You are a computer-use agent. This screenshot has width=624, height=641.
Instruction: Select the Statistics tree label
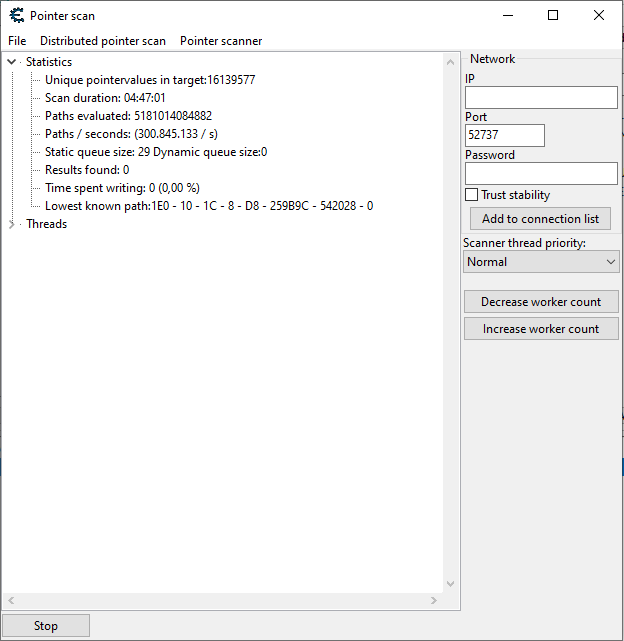(x=49, y=62)
